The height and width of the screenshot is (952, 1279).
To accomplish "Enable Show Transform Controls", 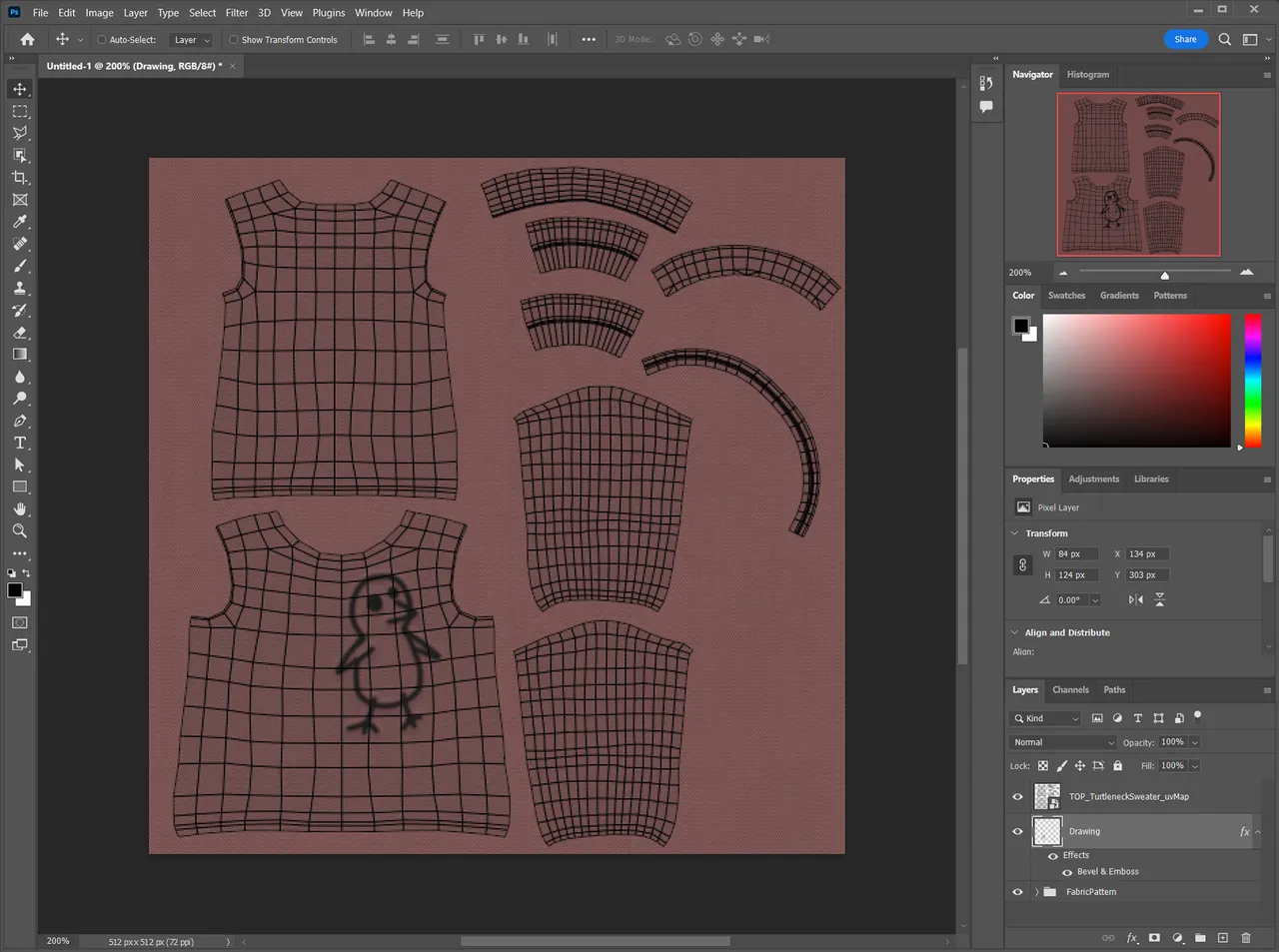I will point(231,39).
